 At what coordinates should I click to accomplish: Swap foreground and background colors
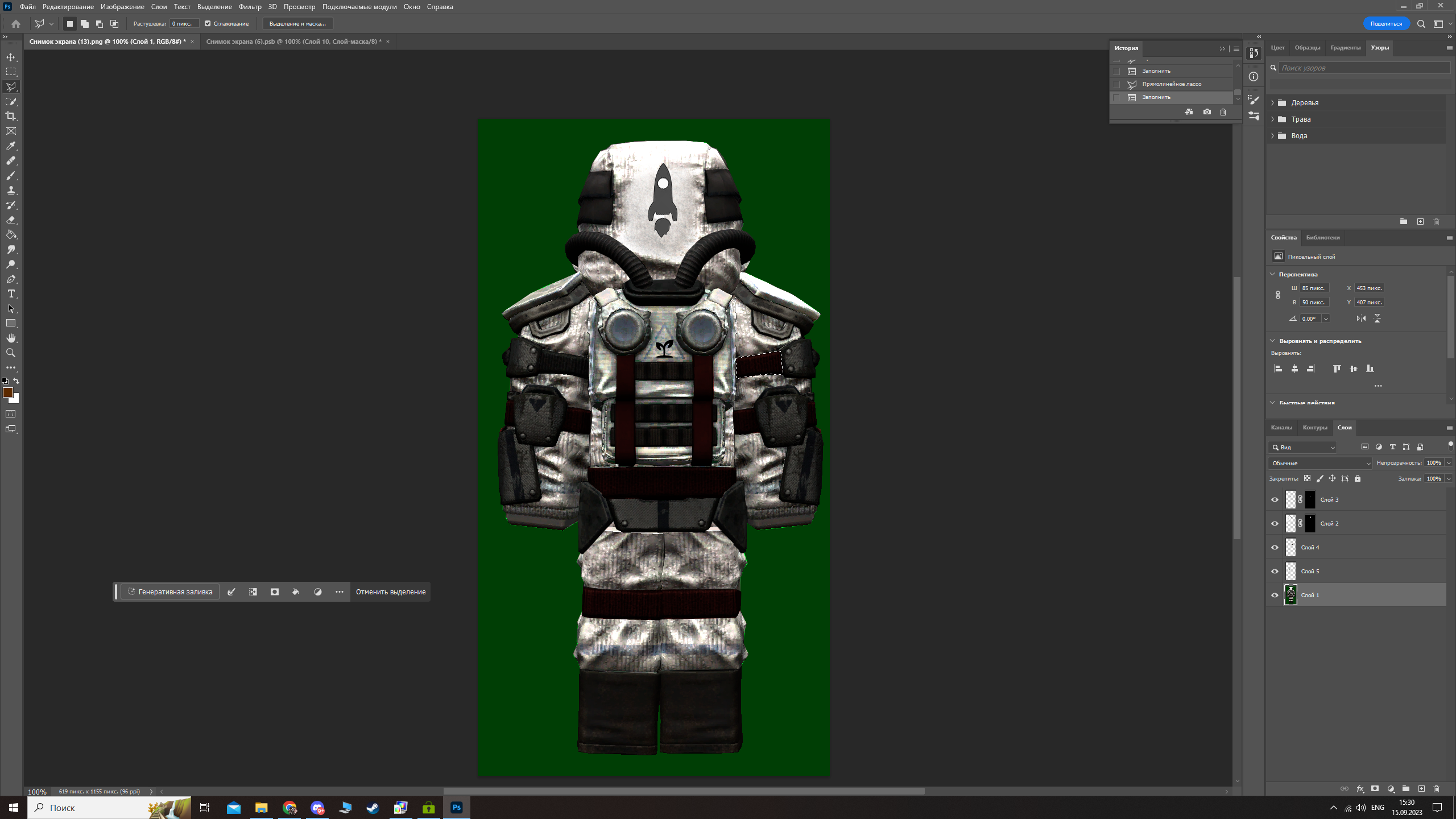click(x=16, y=381)
